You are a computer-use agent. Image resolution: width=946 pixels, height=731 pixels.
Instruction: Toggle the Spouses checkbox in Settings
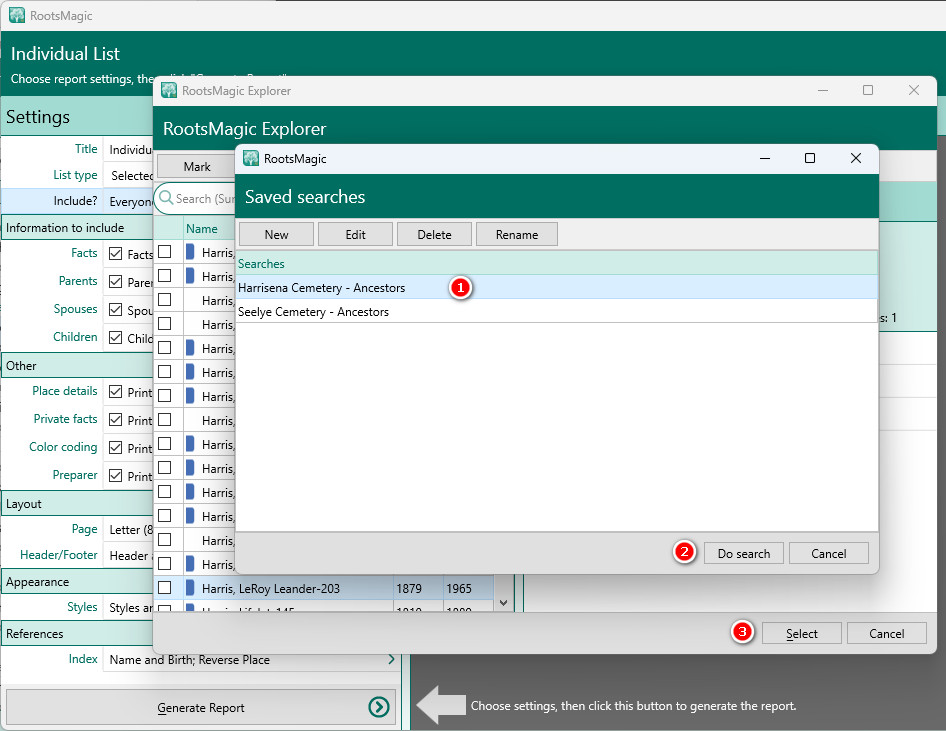tap(115, 310)
